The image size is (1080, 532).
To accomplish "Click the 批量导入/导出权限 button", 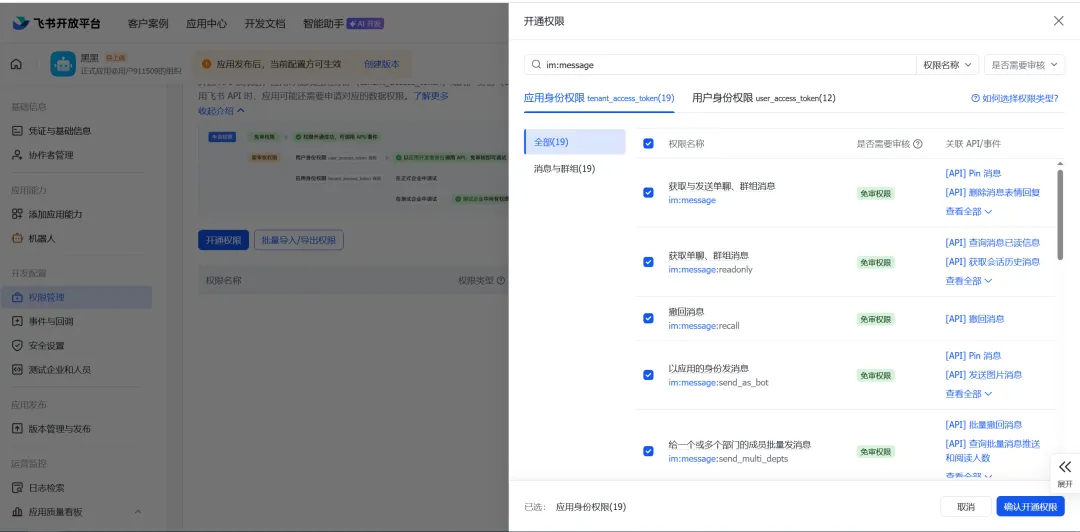I will 299,240.
